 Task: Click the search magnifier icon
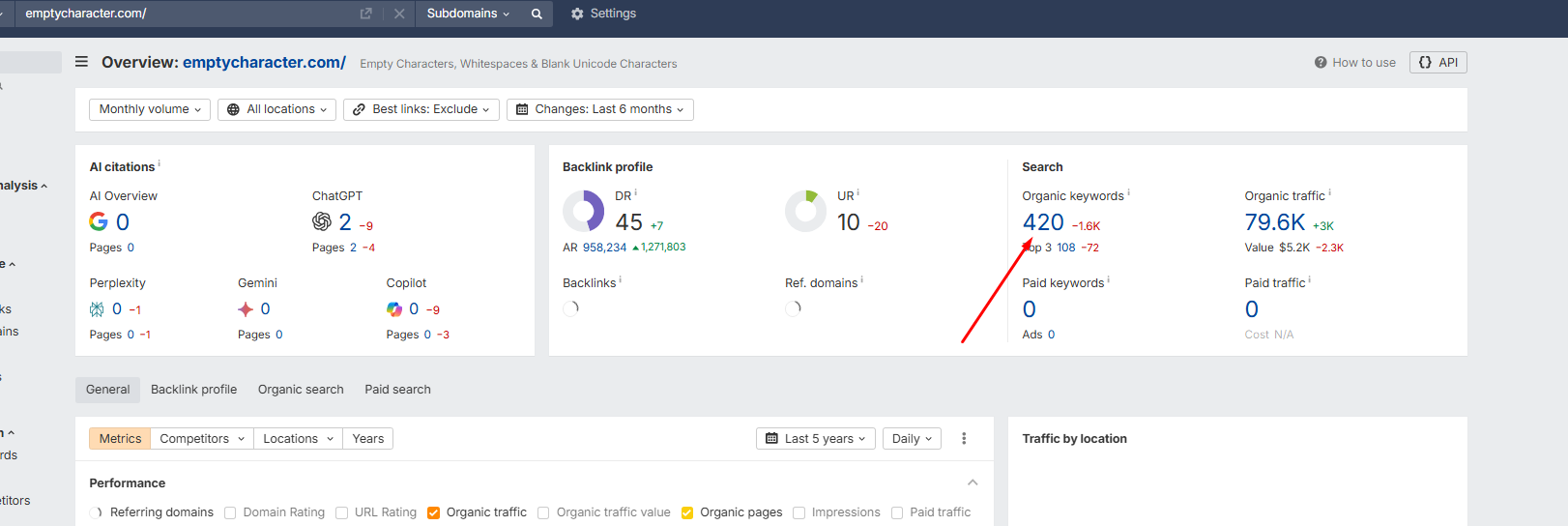(x=537, y=14)
